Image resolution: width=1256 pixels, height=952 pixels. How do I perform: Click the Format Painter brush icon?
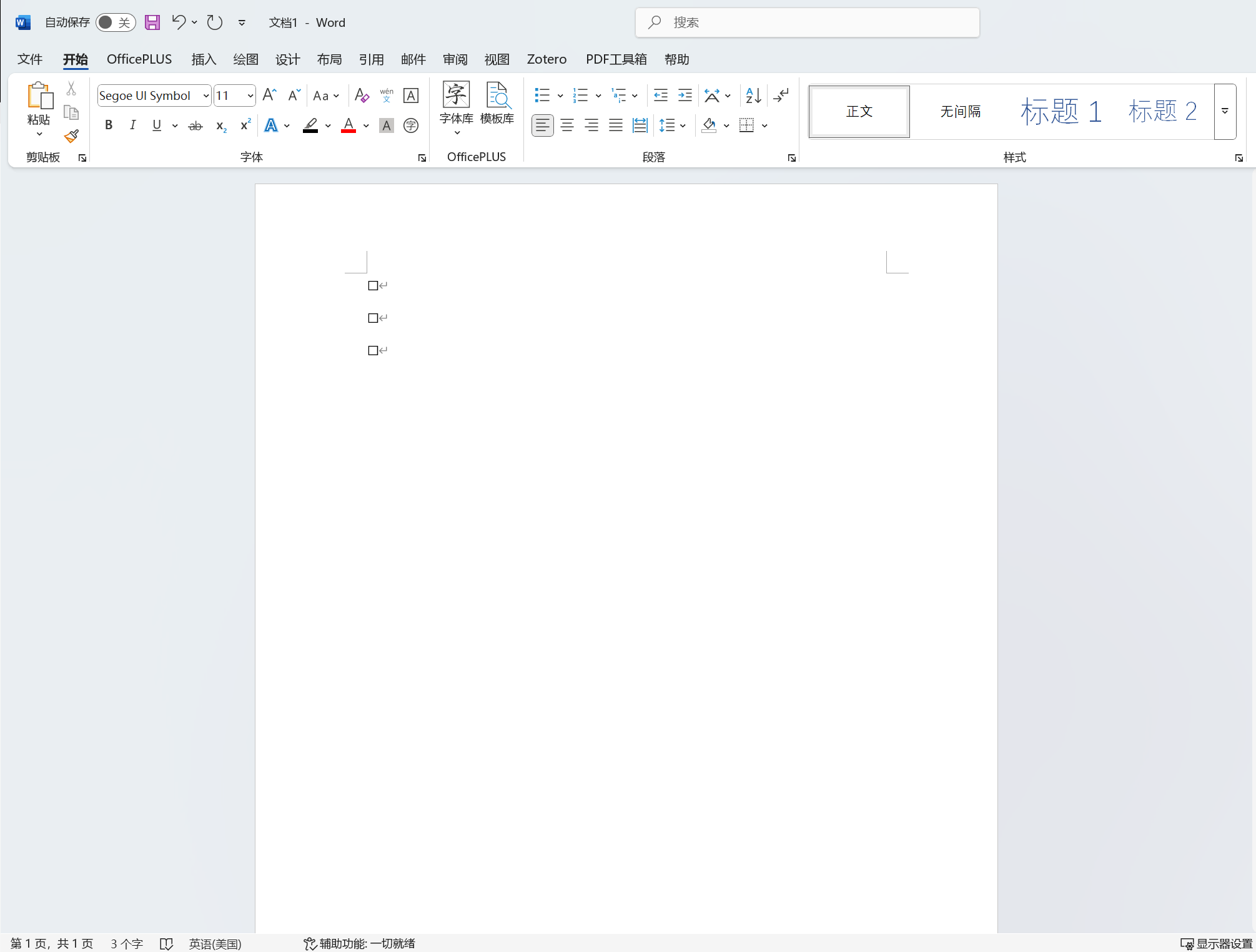tap(71, 136)
